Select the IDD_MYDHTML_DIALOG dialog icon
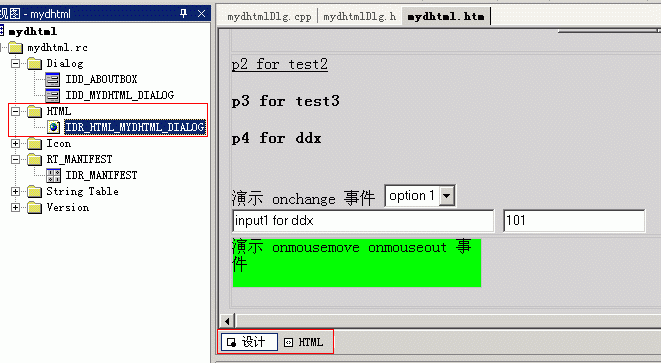661x363 pixels. (53, 95)
